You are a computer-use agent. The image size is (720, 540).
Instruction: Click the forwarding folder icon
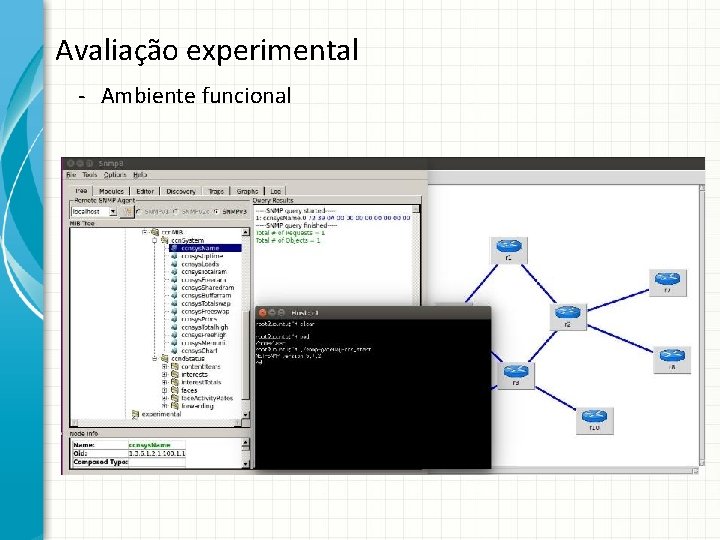[x=174, y=405]
